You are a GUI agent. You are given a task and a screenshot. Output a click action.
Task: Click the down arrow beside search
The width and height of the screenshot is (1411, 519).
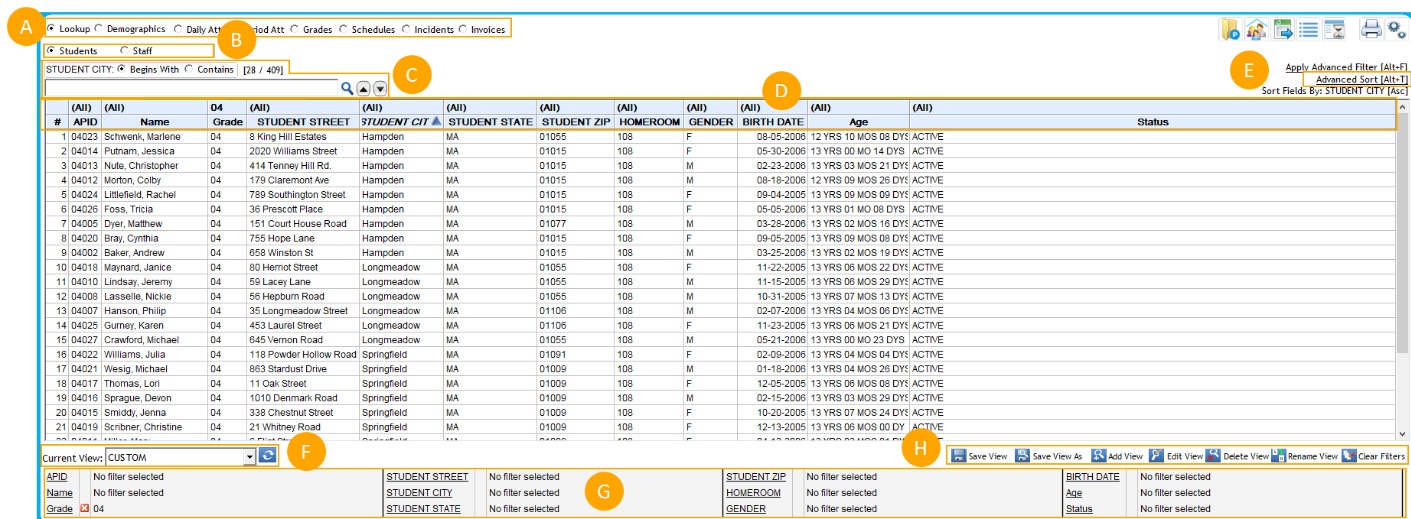click(380, 89)
